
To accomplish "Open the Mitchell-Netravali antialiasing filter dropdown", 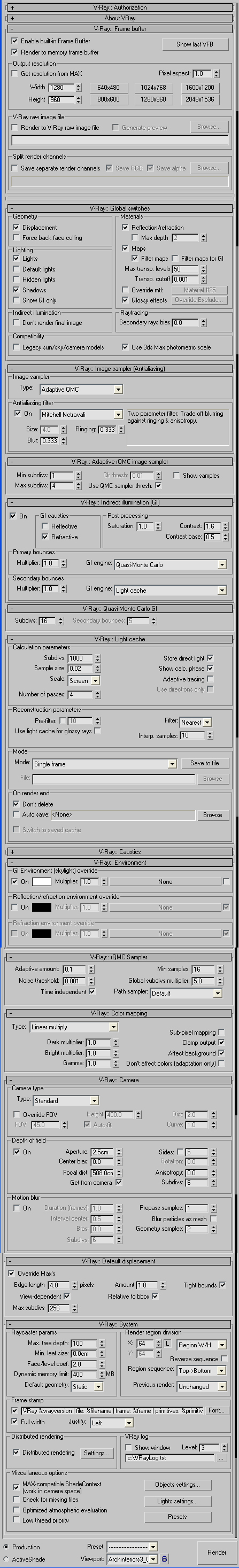I will point(81,415).
